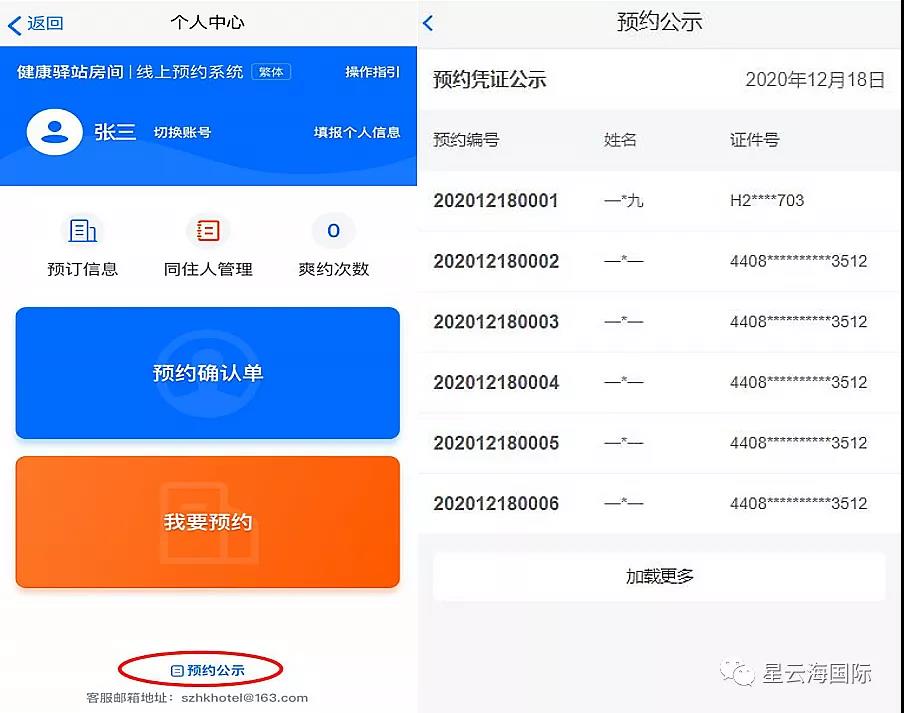Select booking record 202012180001

(x=496, y=201)
